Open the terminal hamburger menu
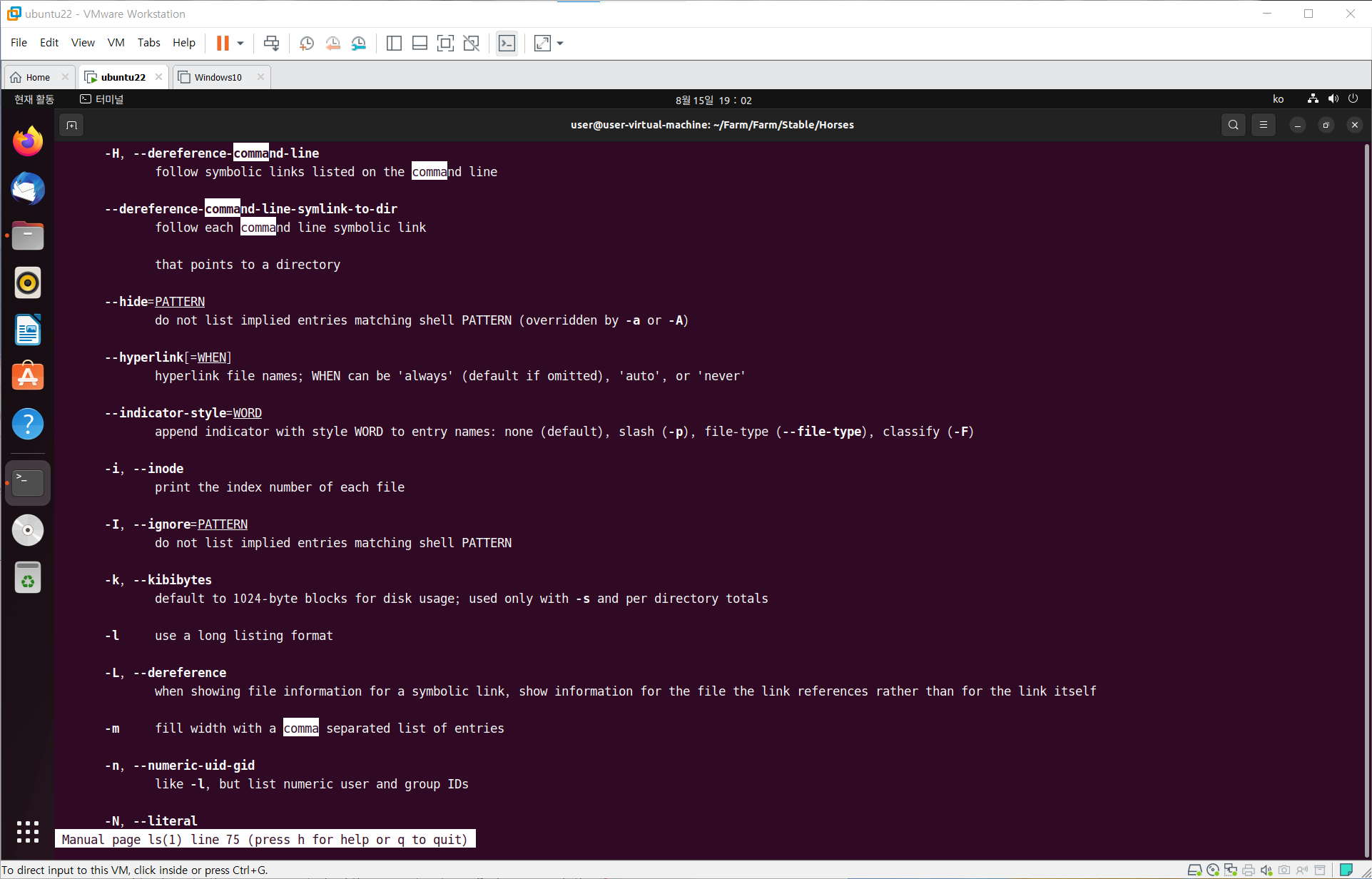 click(1263, 125)
